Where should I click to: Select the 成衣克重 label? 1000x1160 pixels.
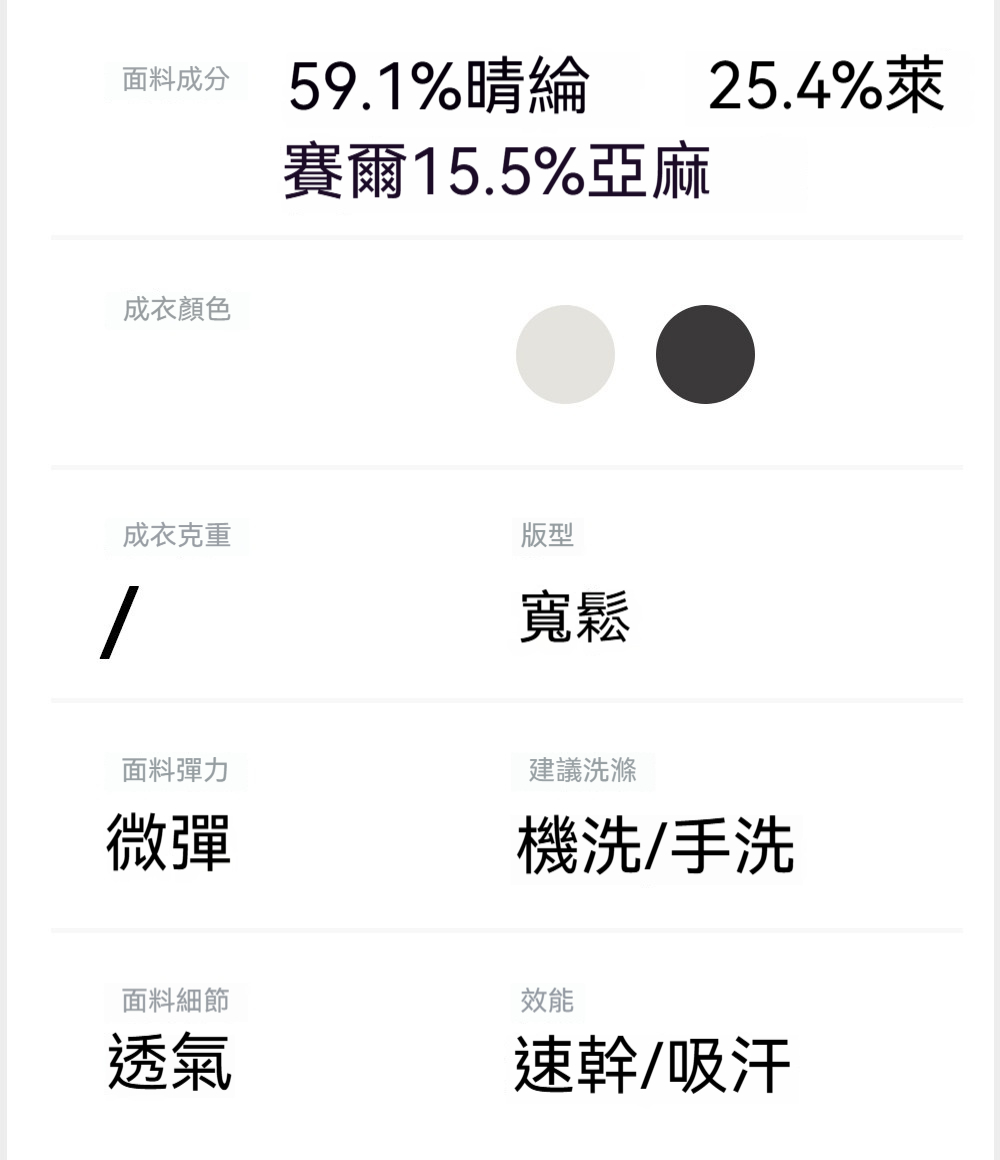pyautogui.click(x=176, y=536)
